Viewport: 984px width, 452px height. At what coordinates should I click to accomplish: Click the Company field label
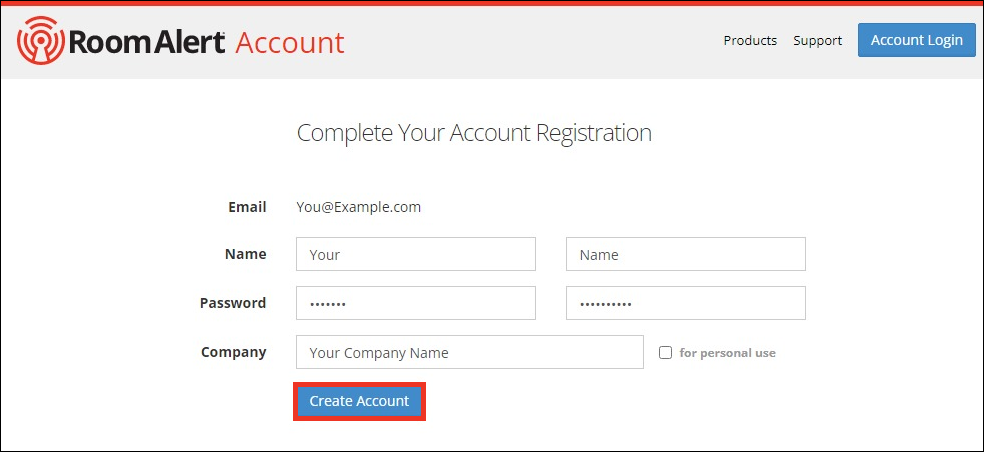233,352
